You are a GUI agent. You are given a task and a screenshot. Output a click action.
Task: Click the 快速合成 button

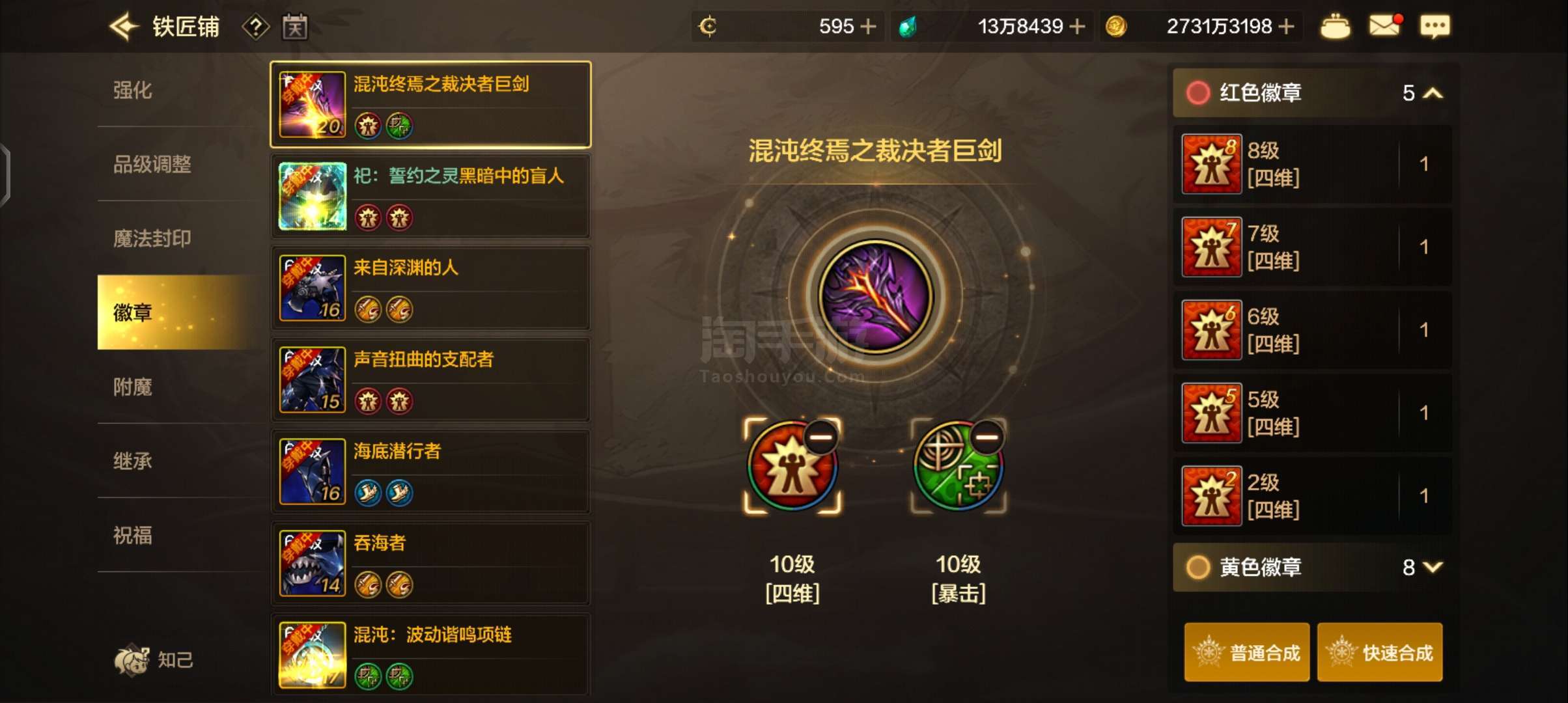1380,652
